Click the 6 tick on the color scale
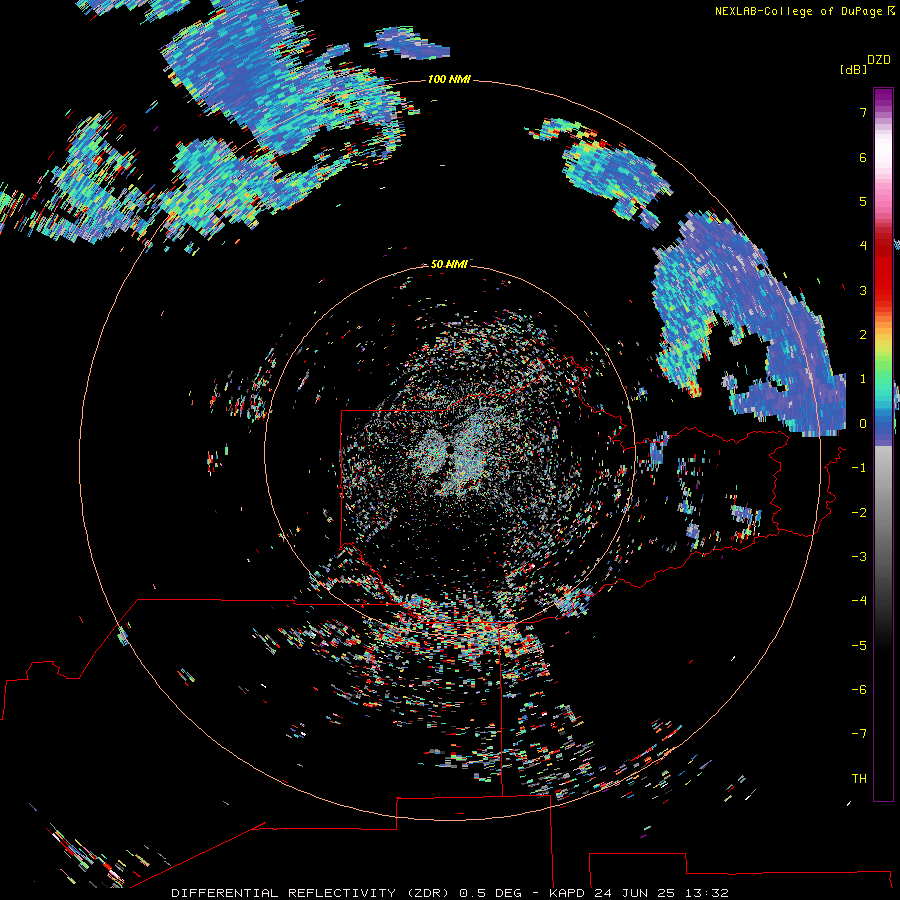900x900 pixels. (x=863, y=157)
